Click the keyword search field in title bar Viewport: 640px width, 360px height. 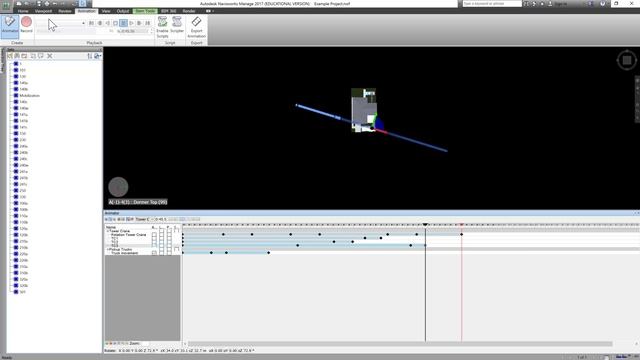(492, 3)
